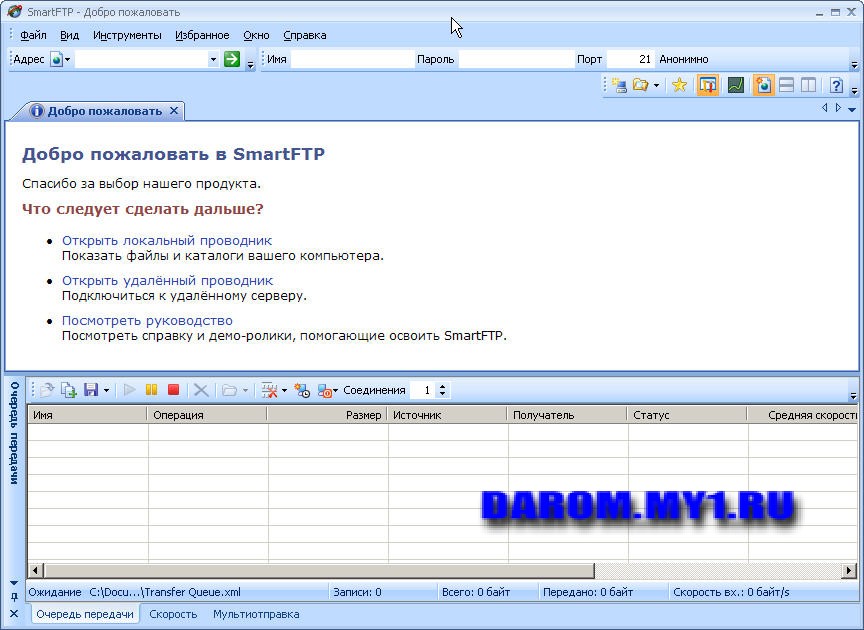Click the Пароль password input field
The image size is (864, 630).
point(516,59)
